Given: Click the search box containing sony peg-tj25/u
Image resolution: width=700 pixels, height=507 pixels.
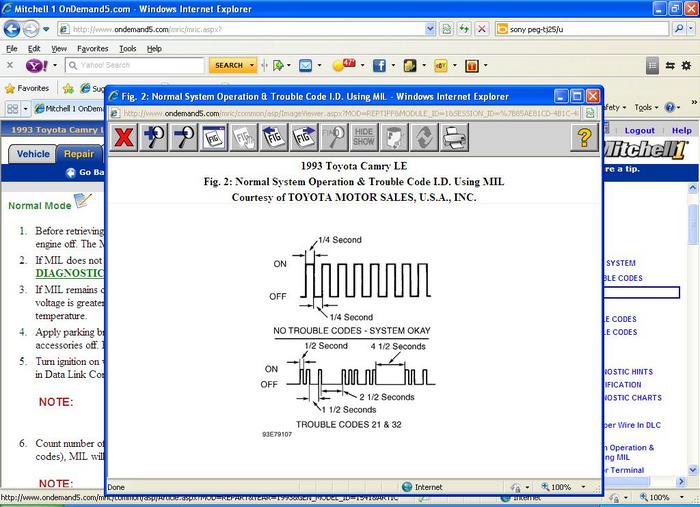Looking at the screenshot, I should coord(582,29).
